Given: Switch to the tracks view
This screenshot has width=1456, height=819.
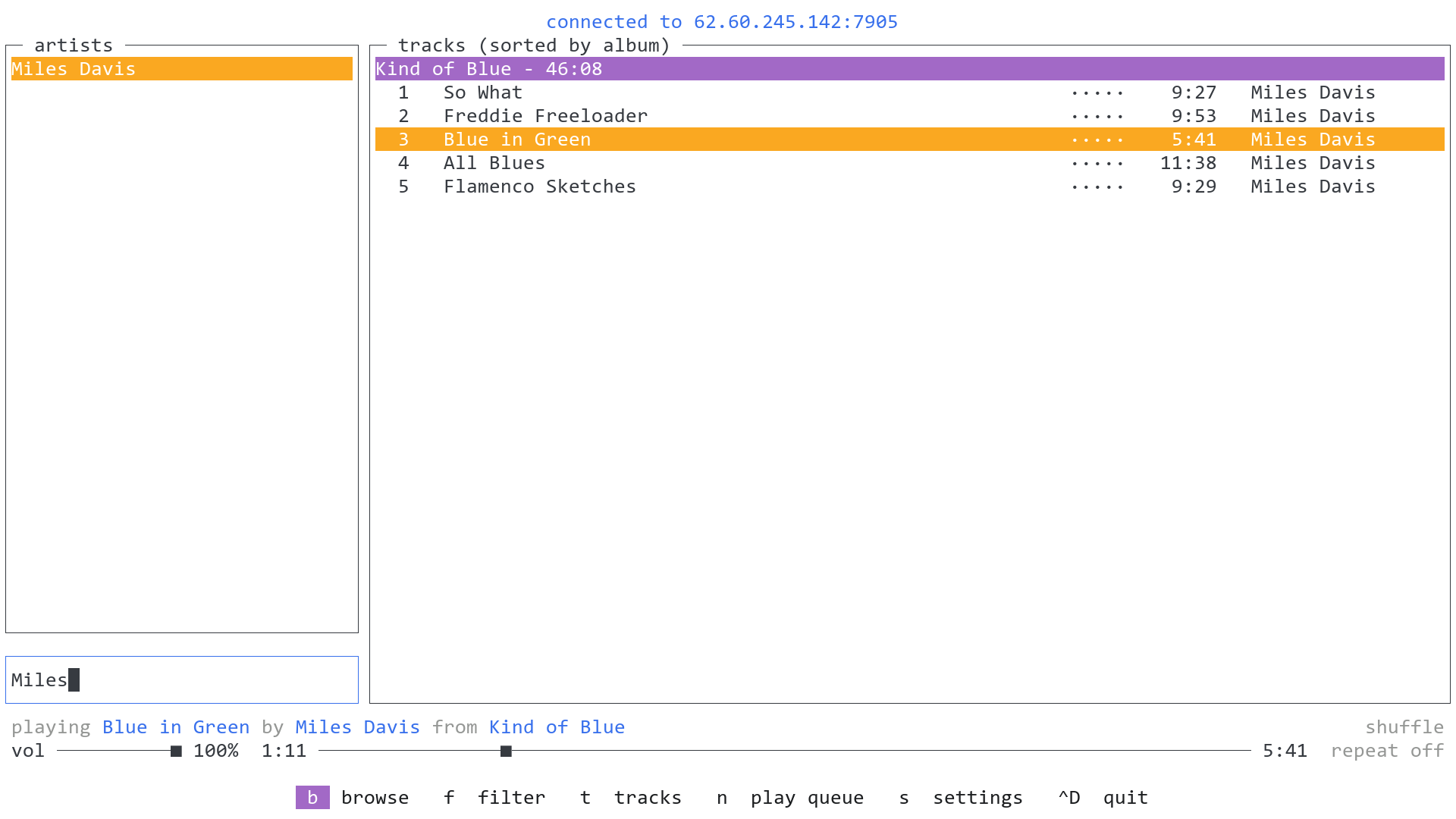Looking at the screenshot, I should pos(647,798).
